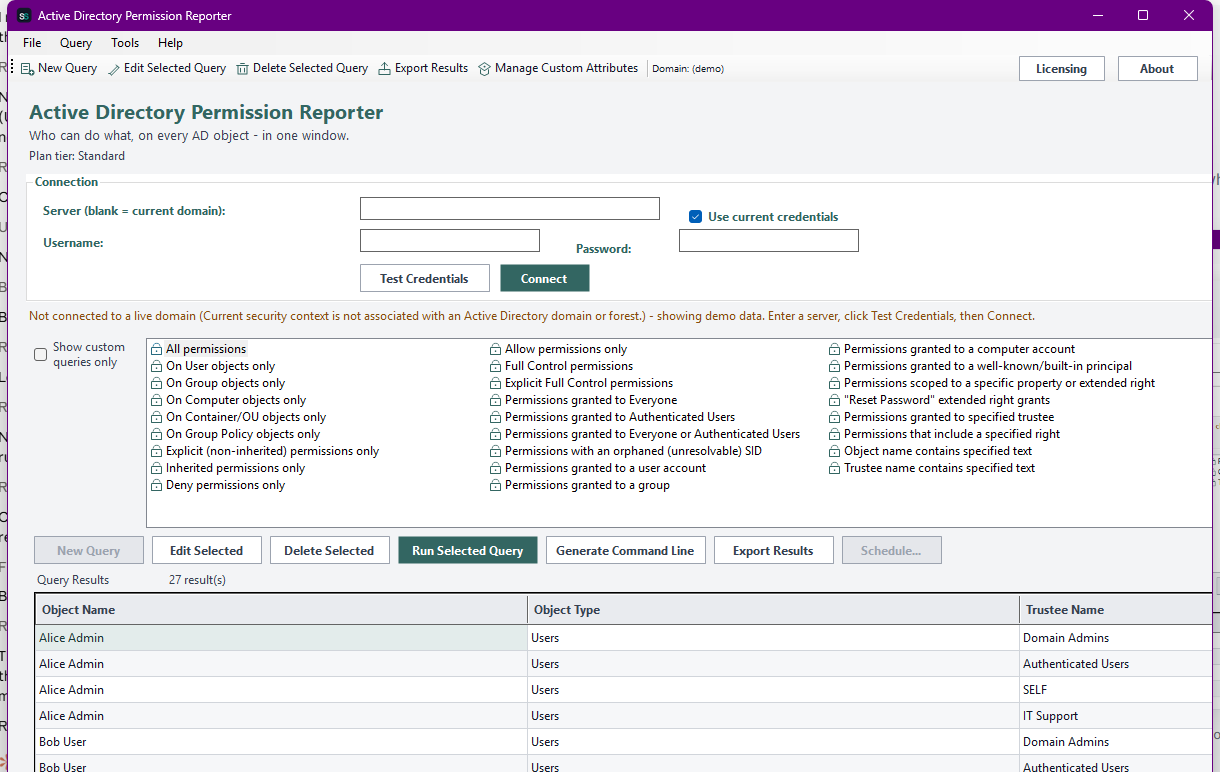
Task: Click the SELF trustee cell
Action: (x=1118, y=690)
